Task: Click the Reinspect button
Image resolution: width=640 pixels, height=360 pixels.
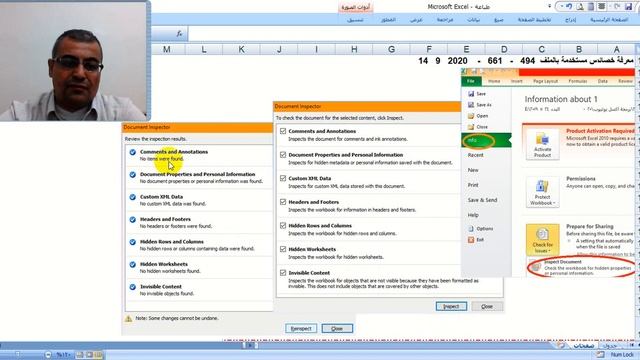Action: point(301,328)
